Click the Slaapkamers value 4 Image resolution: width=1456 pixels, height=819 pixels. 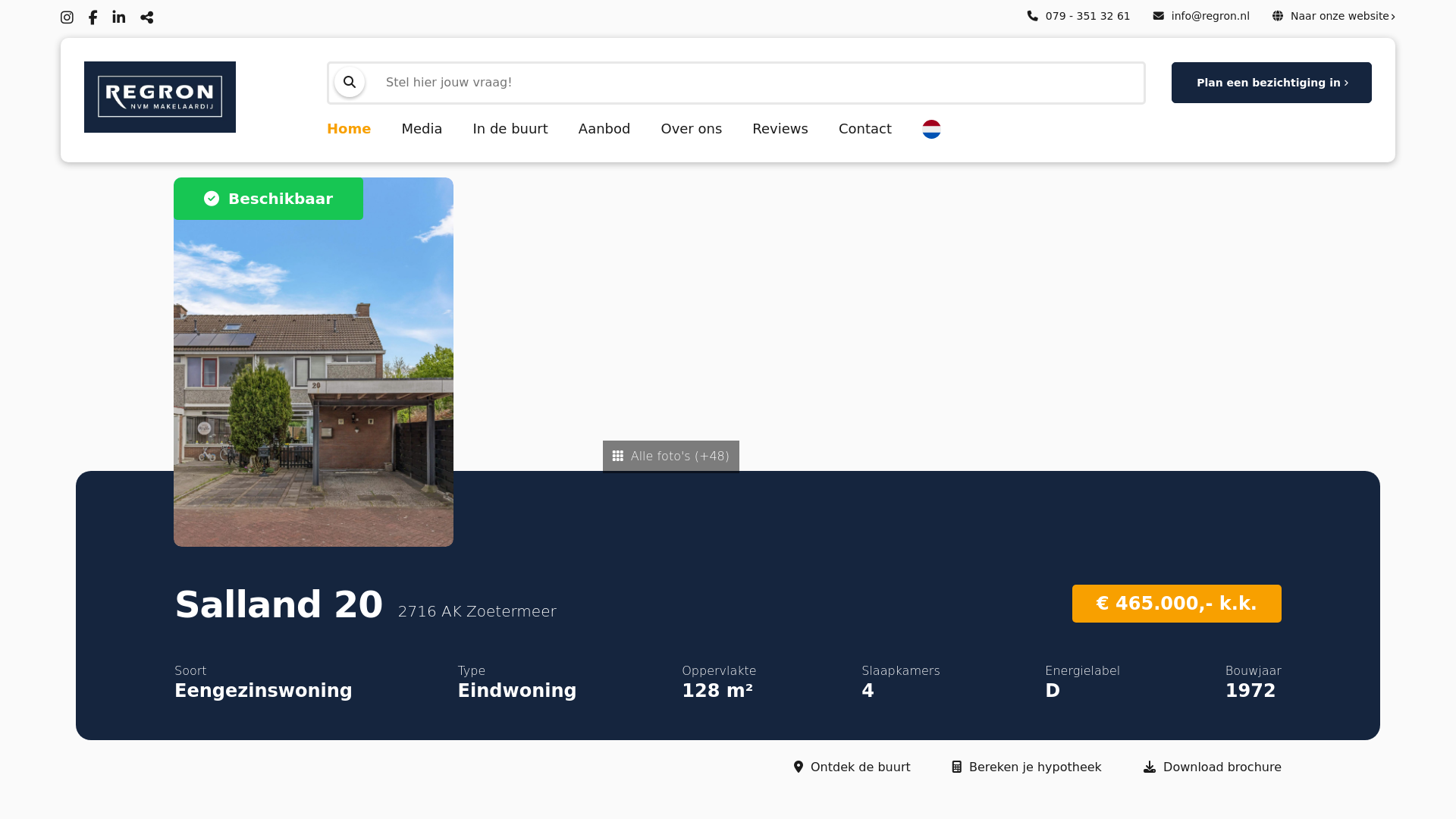pos(868,691)
